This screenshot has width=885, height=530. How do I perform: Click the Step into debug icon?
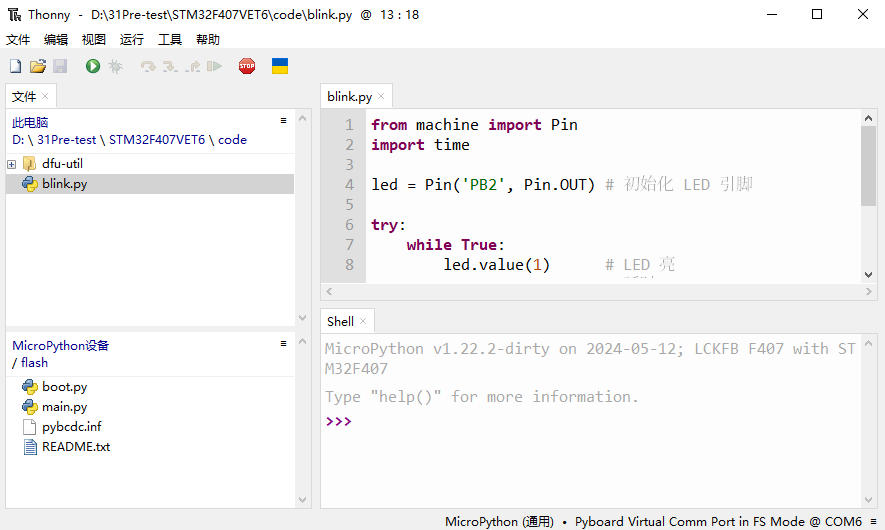(x=170, y=67)
